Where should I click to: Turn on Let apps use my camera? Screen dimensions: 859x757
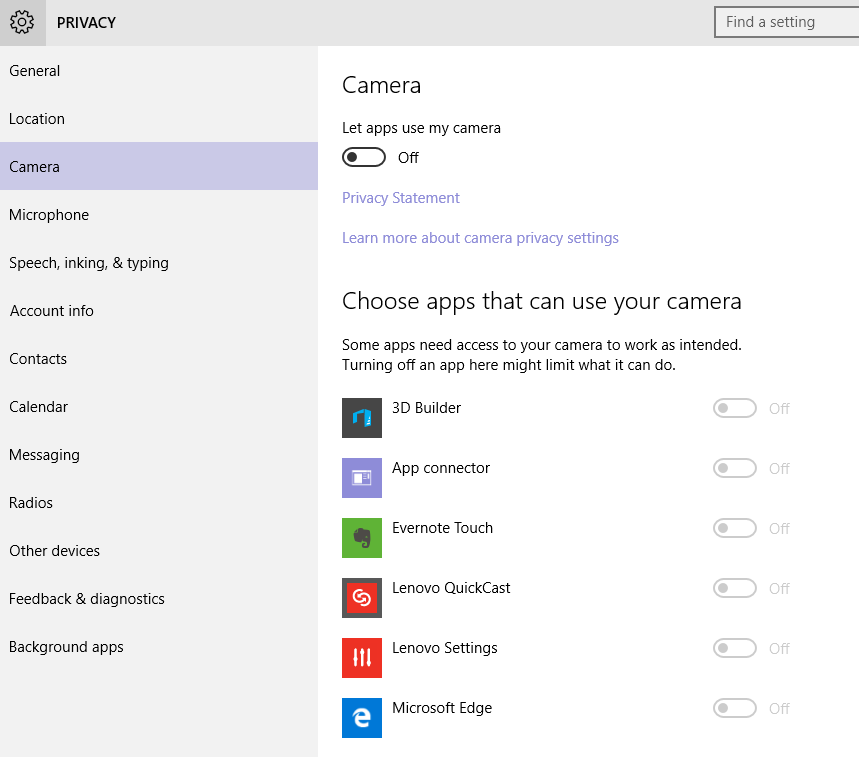364,157
